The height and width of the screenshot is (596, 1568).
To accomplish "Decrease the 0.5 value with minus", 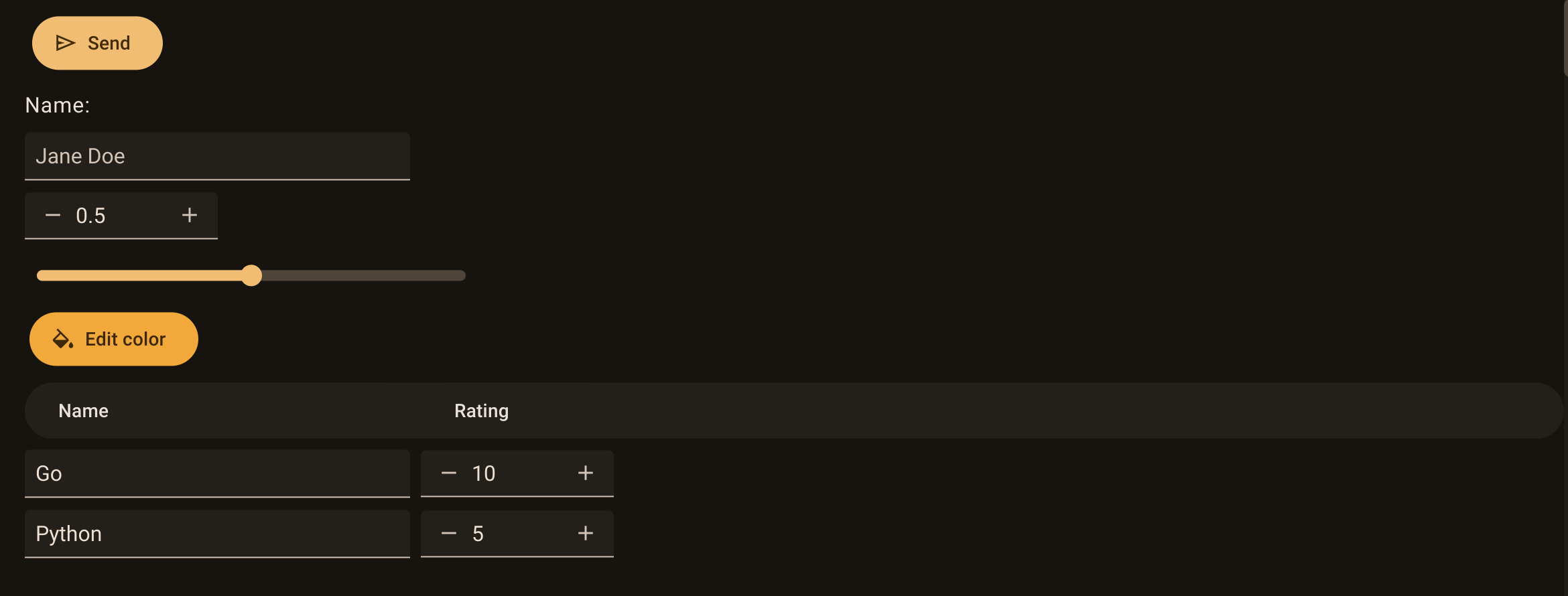I will pos(53,215).
